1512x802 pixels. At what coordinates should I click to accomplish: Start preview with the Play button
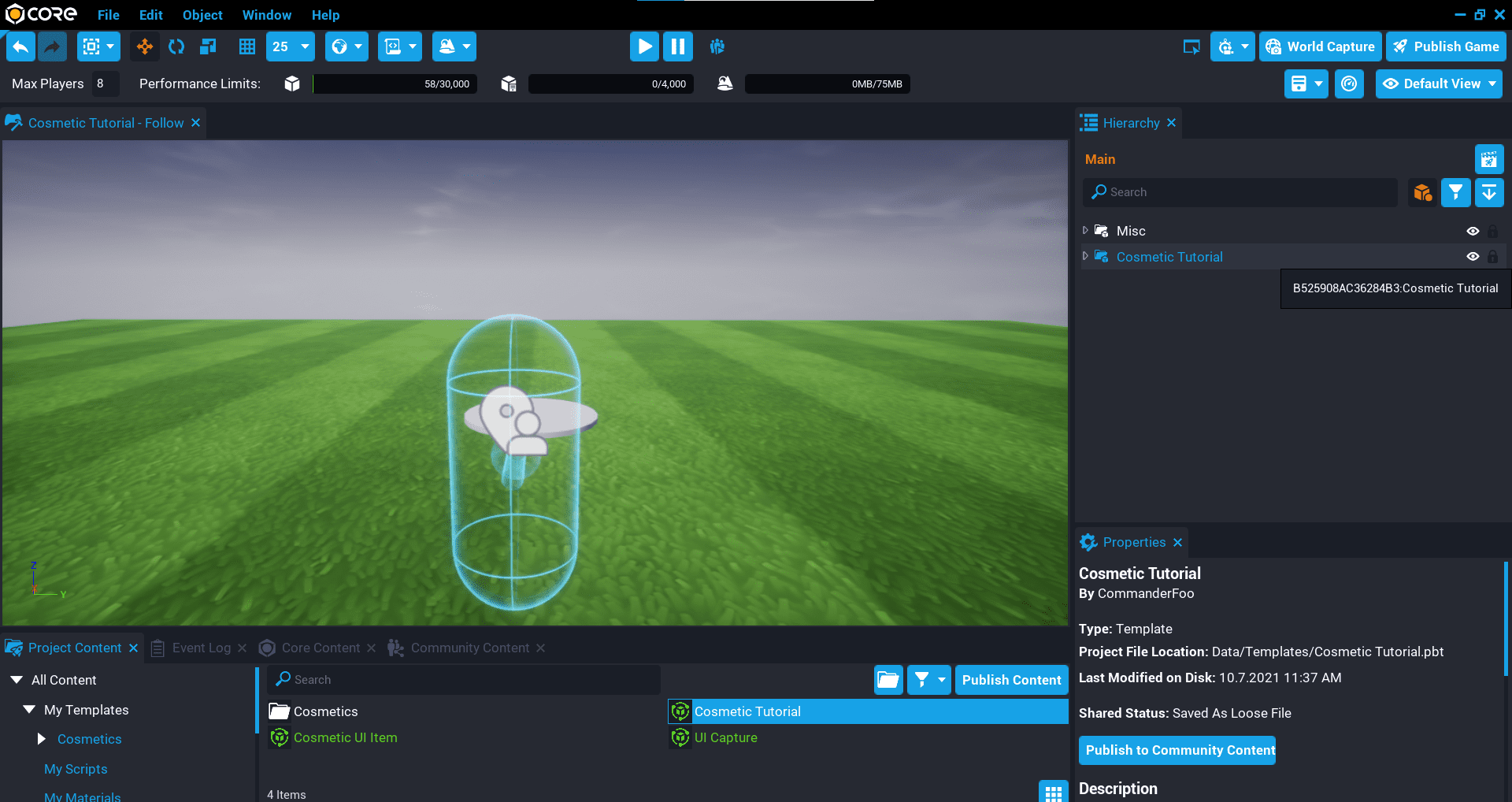tap(644, 46)
